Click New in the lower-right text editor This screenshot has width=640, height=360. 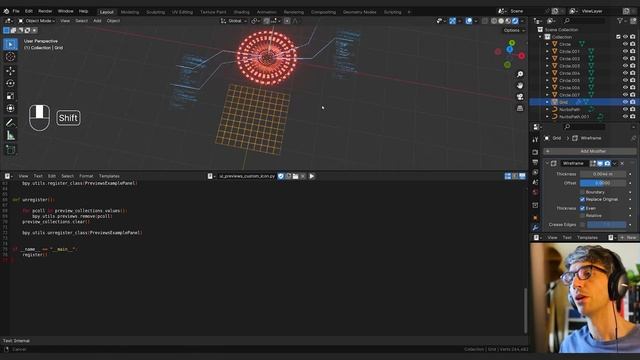(628, 238)
